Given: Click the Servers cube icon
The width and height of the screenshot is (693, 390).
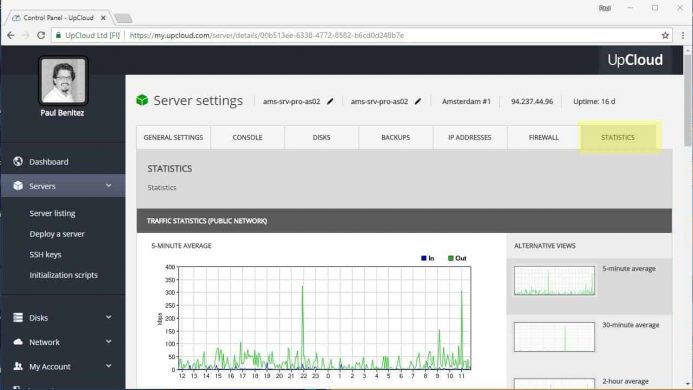Looking at the screenshot, I should [x=18, y=186].
